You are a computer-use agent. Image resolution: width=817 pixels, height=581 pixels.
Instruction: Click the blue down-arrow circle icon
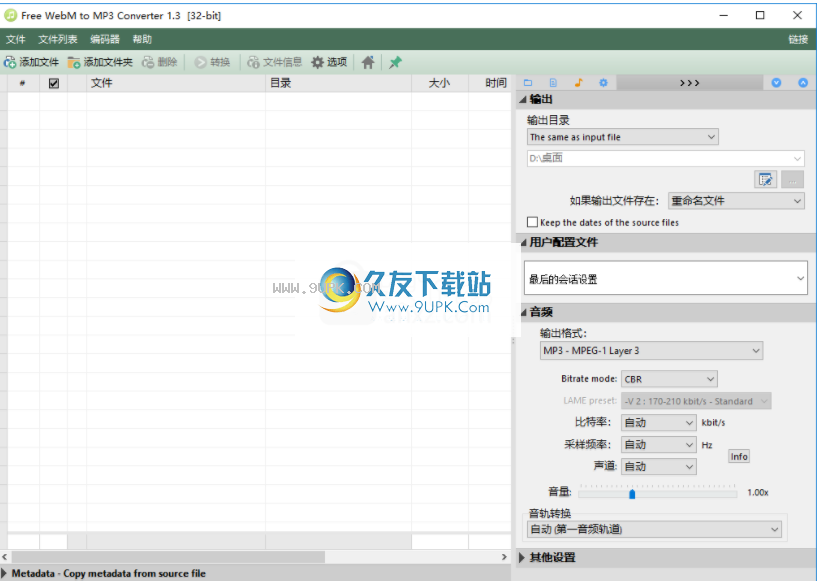(x=776, y=83)
